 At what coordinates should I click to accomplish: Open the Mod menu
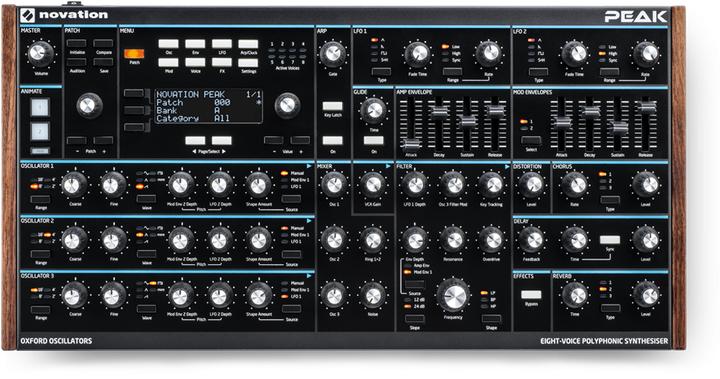click(169, 62)
